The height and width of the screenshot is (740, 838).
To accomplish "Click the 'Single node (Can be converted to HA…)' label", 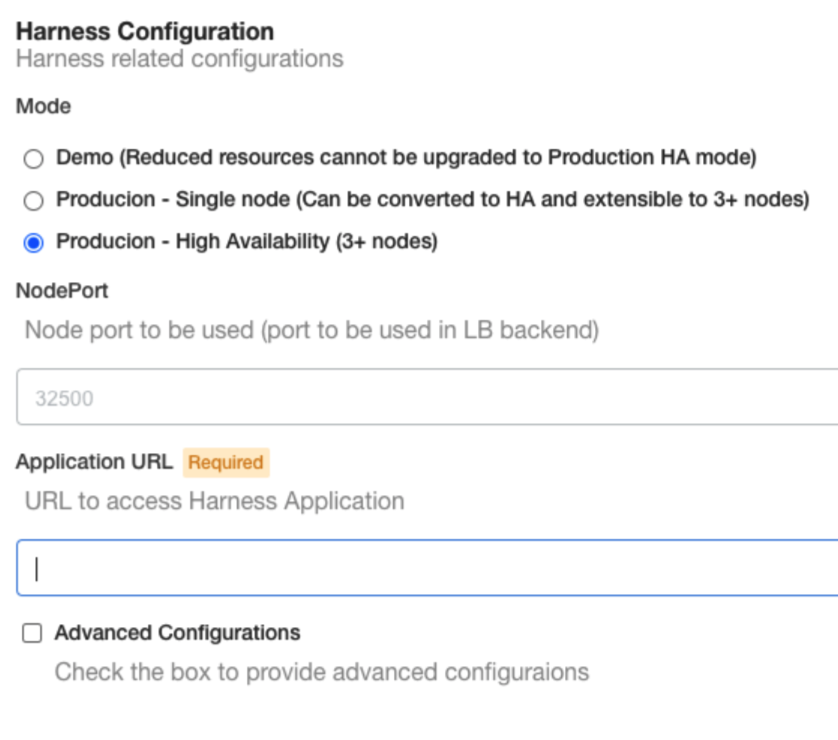I will 433,199.
